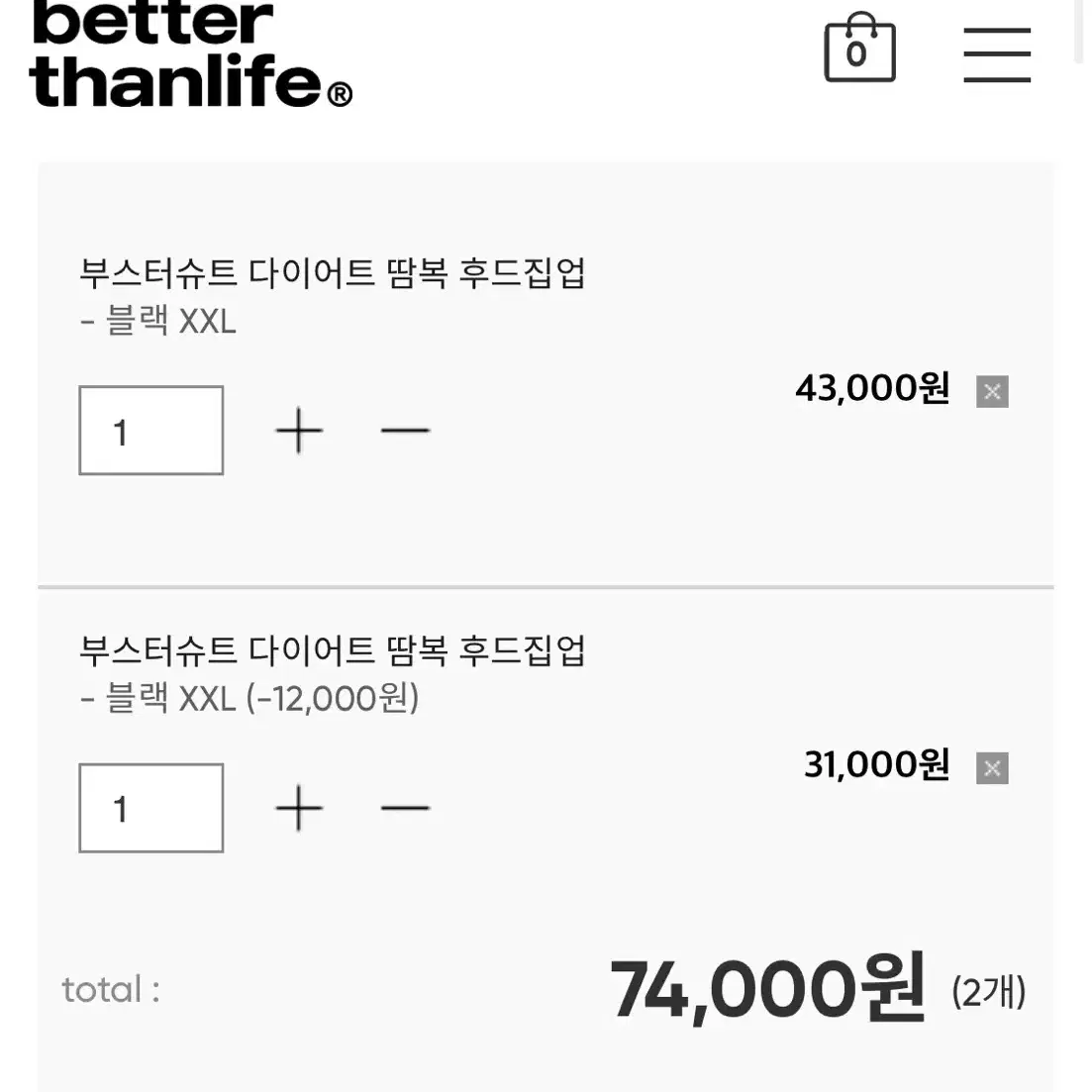Decrease quantity of the 31,000원 item
Image resolution: width=1092 pixels, height=1092 pixels.
[405, 808]
